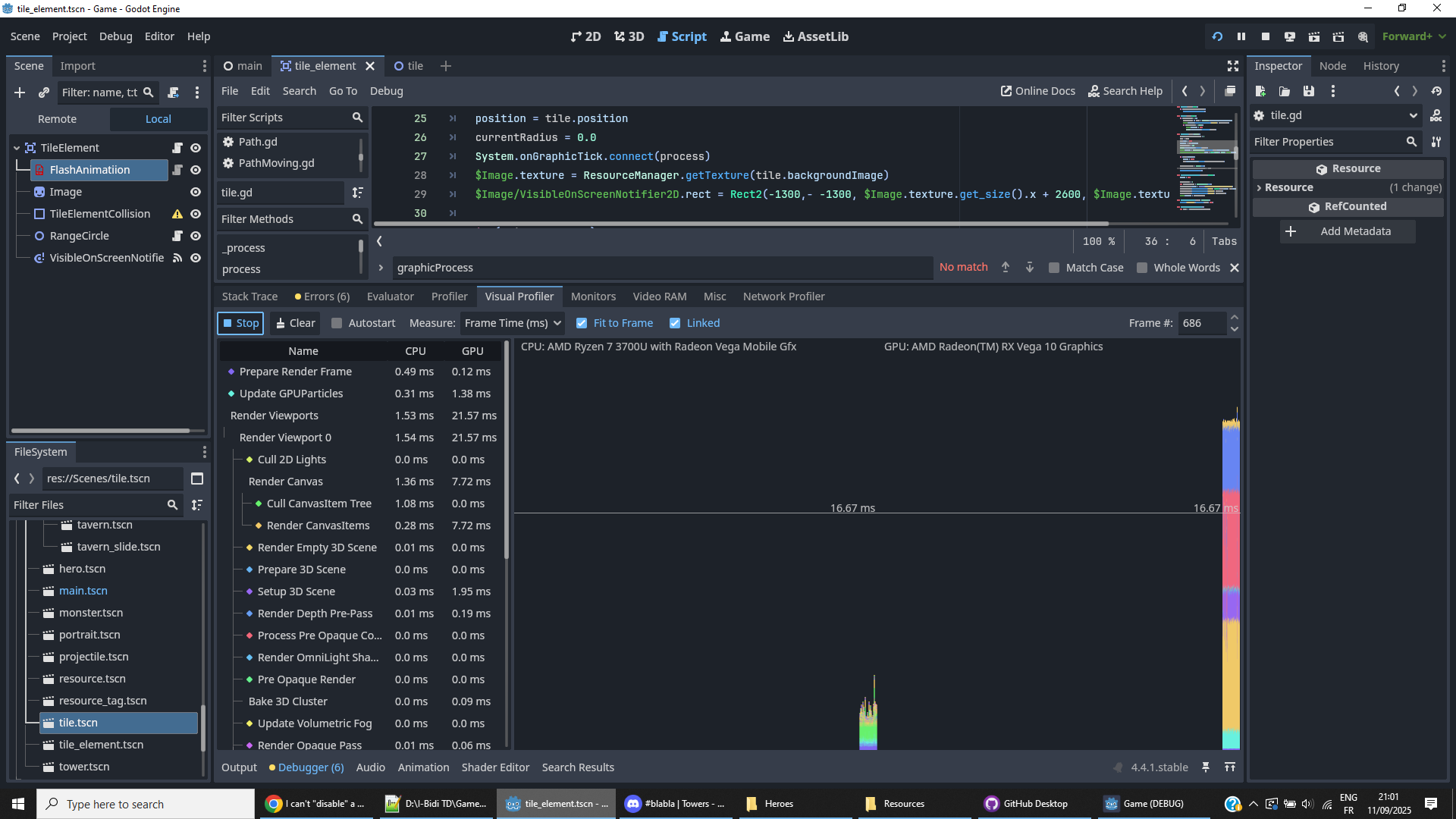Open script icon on RangeCircle node

click(x=177, y=236)
